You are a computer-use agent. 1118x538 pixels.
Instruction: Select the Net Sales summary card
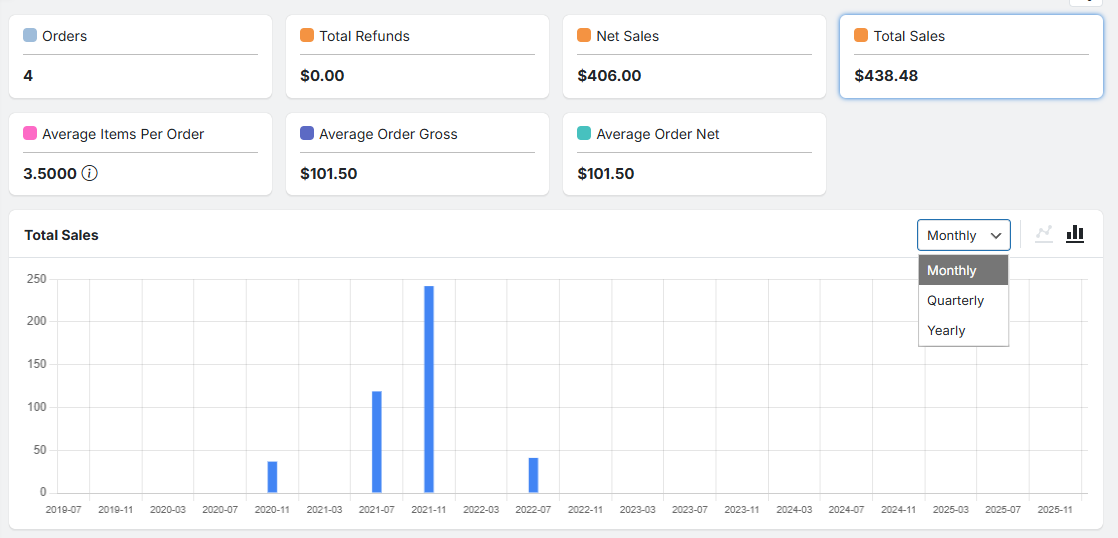coord(694,57)
